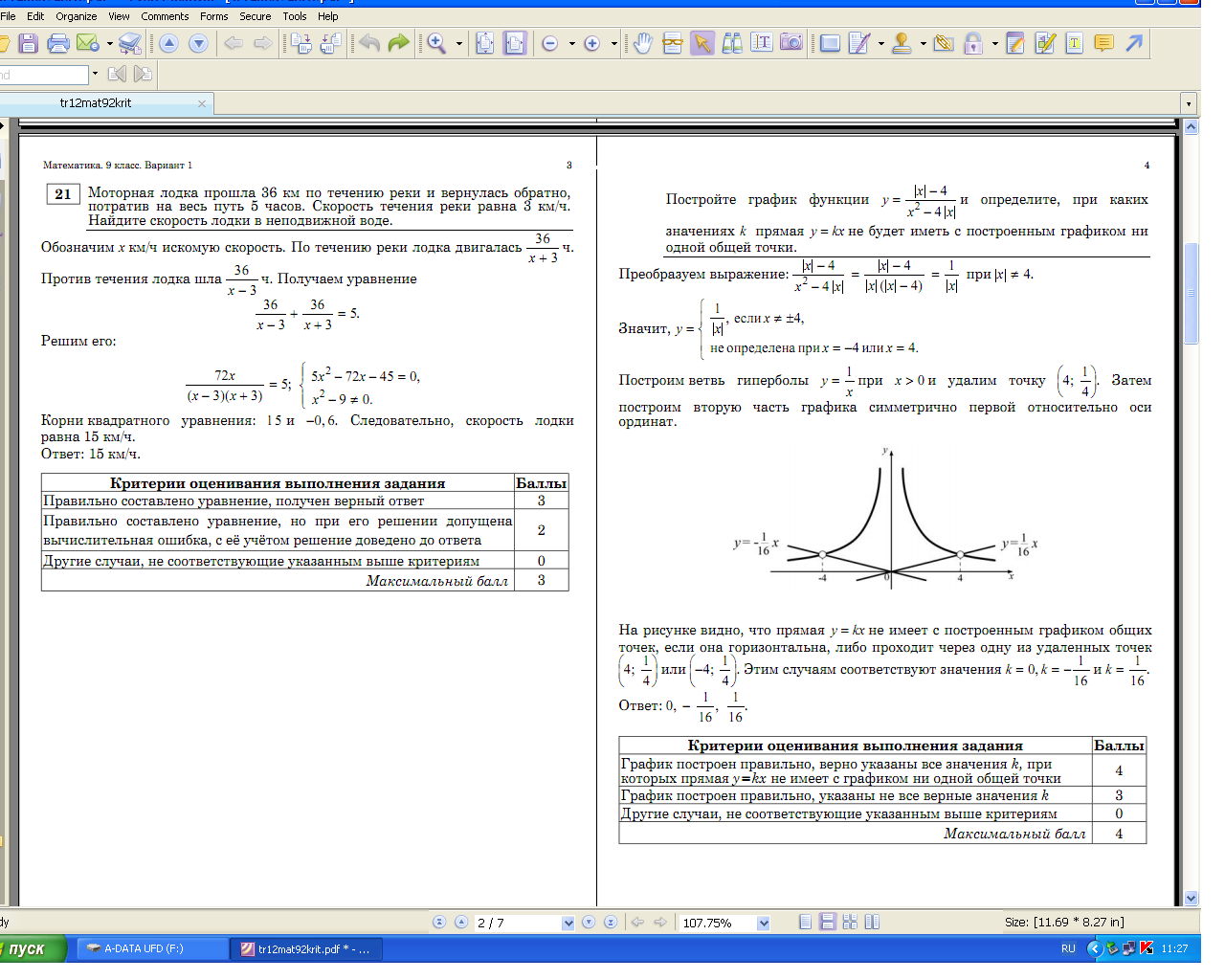Screen dimensions: 1225x980
Task: Close the tr12mat92krit tab
Action: click(202, 103)
